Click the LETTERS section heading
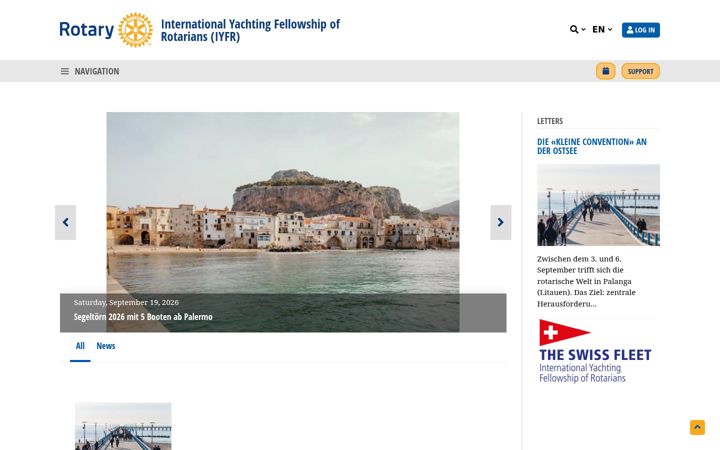This screenshot has width=720, height=450. 550,121
